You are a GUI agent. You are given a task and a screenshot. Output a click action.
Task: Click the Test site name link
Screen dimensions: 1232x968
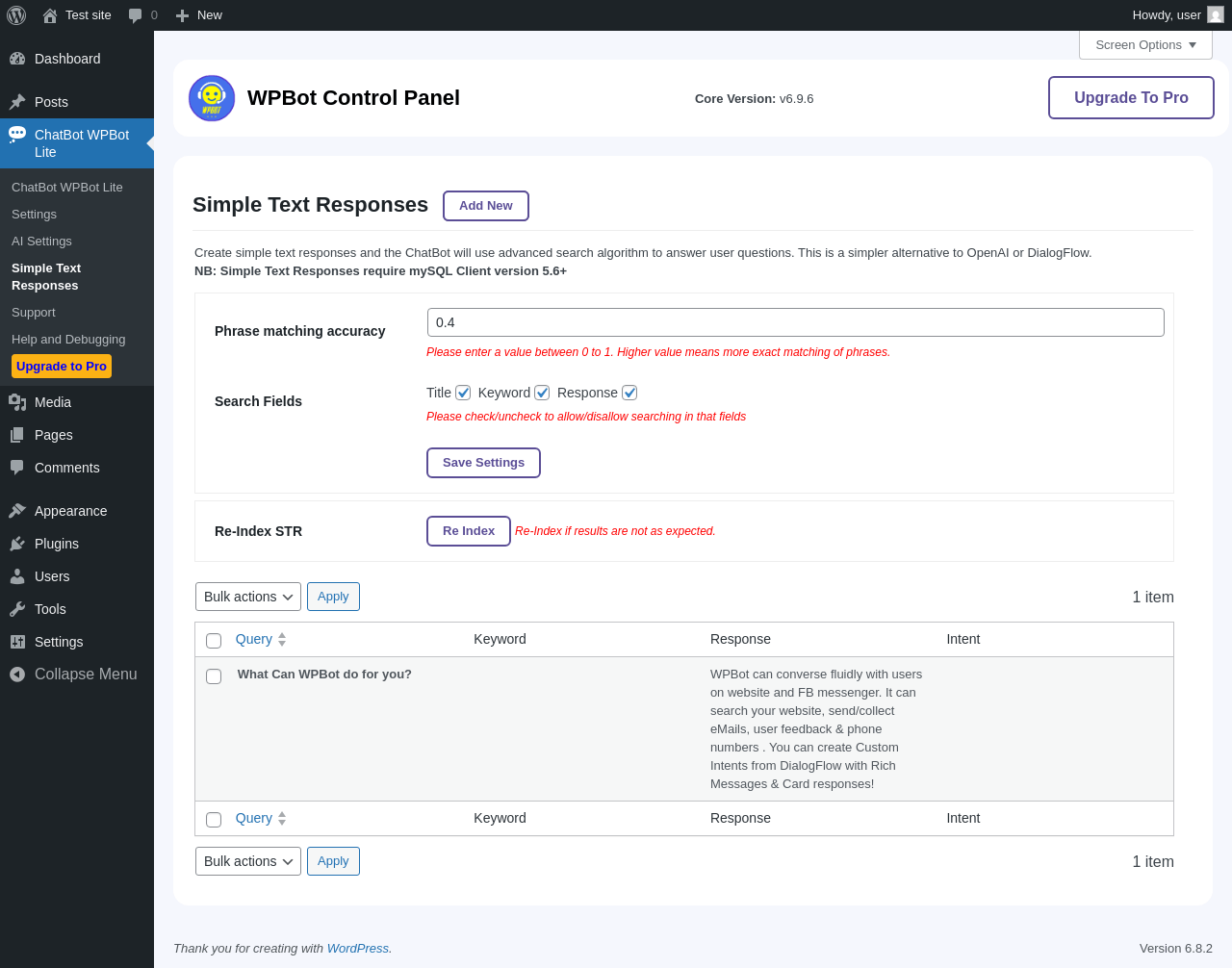pos(89,15)
